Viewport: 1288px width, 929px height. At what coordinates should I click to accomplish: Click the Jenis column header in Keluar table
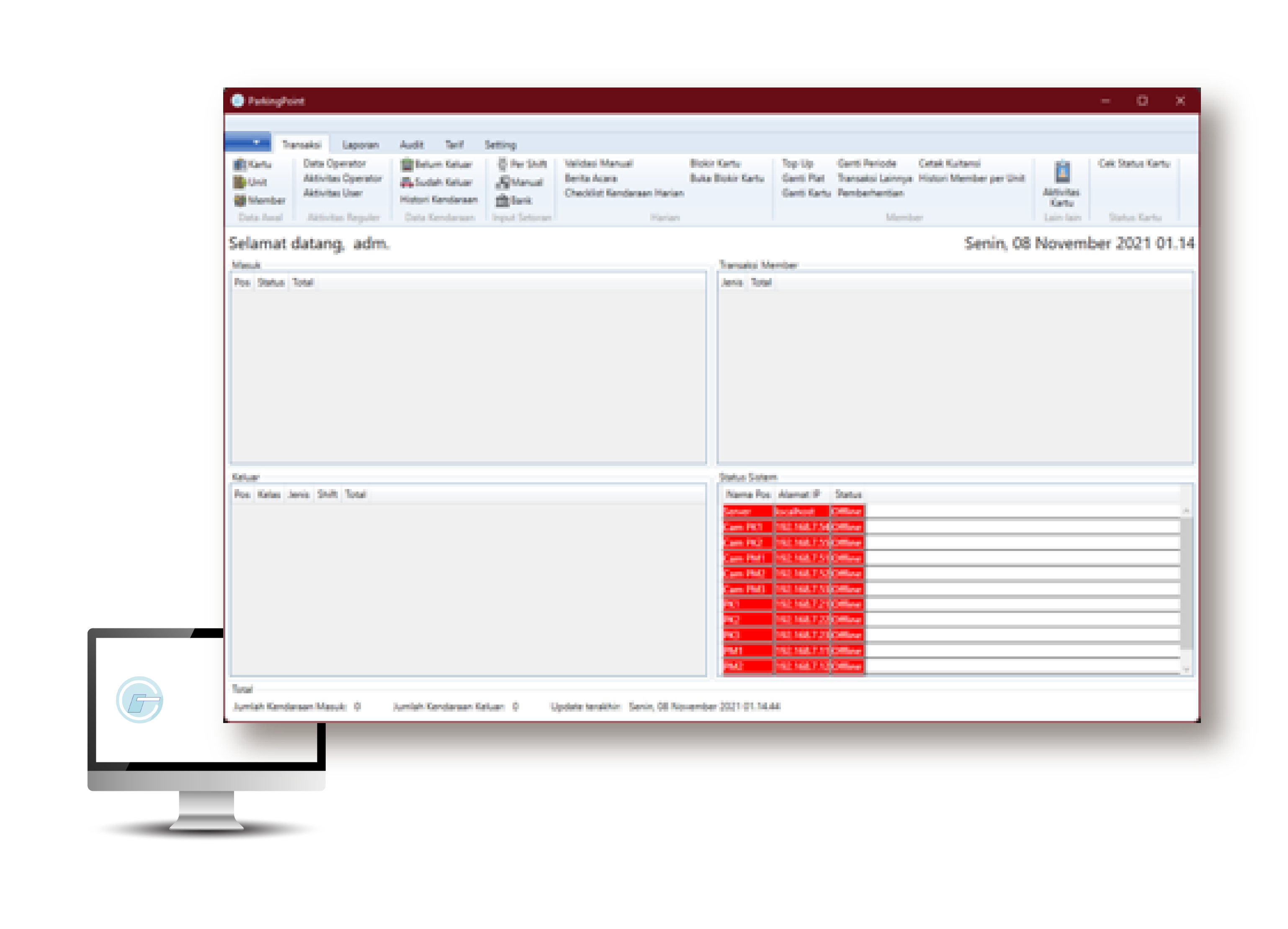pos(299,494)
